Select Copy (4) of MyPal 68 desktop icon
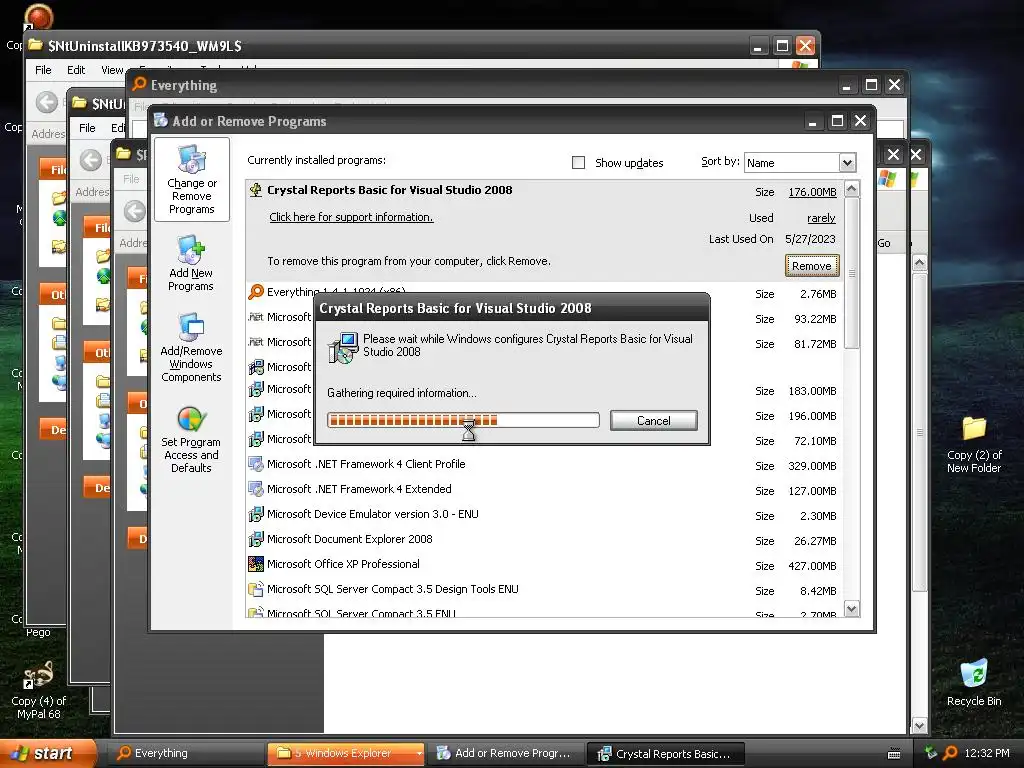 click(39, 690)
